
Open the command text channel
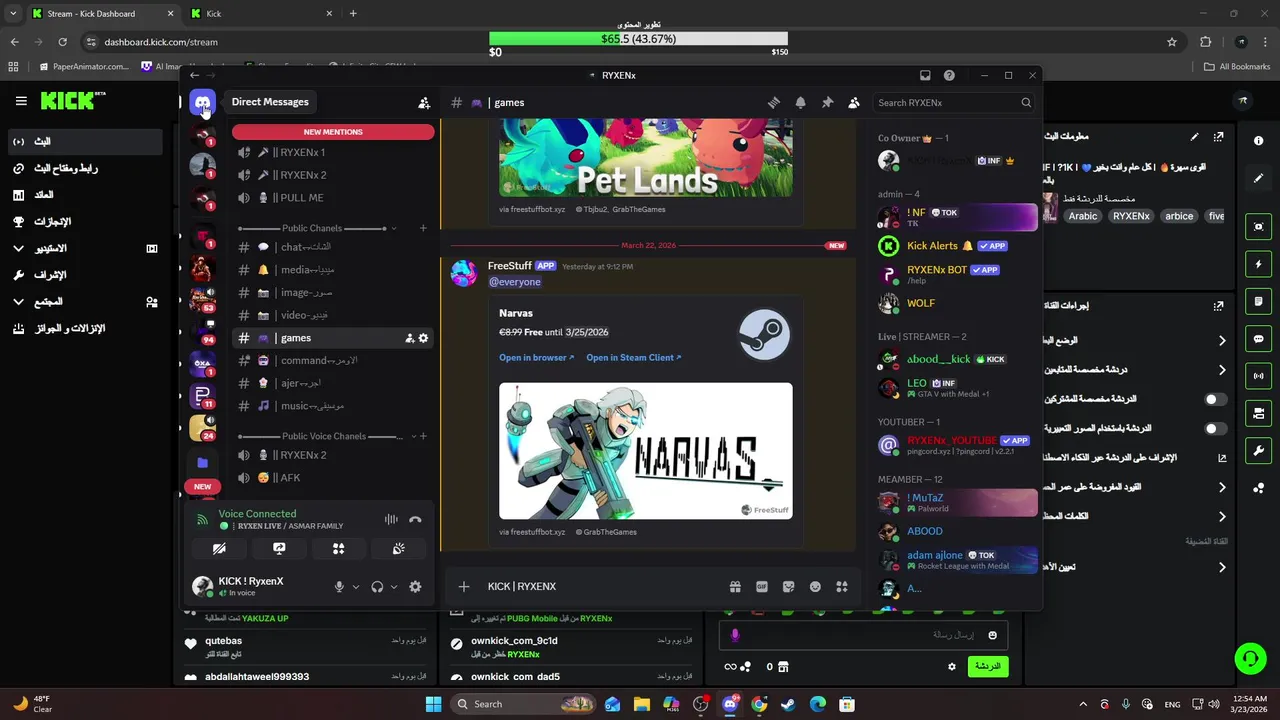click(x=333, y=360)
